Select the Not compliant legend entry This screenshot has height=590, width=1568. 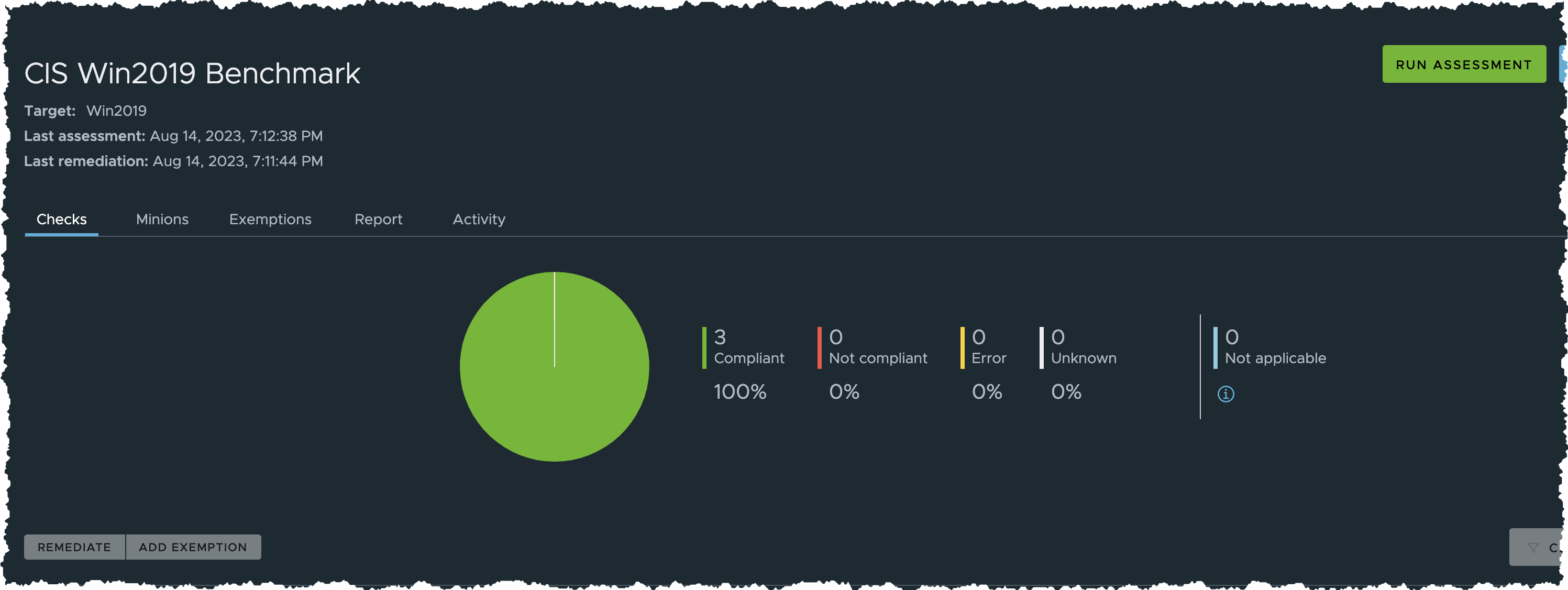(x=873, y=347)
